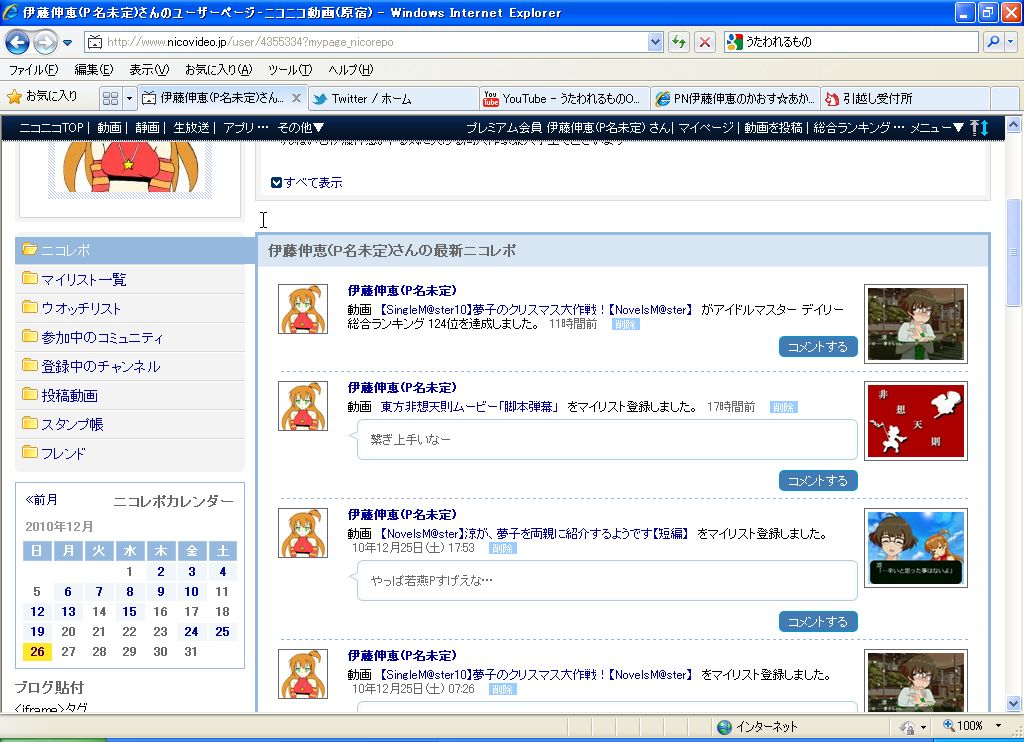This screenshot has width=1024, height=742.
Task: Open the blue-sky NovelsM@ster video thumbnail
Action: tap(916, 548)
